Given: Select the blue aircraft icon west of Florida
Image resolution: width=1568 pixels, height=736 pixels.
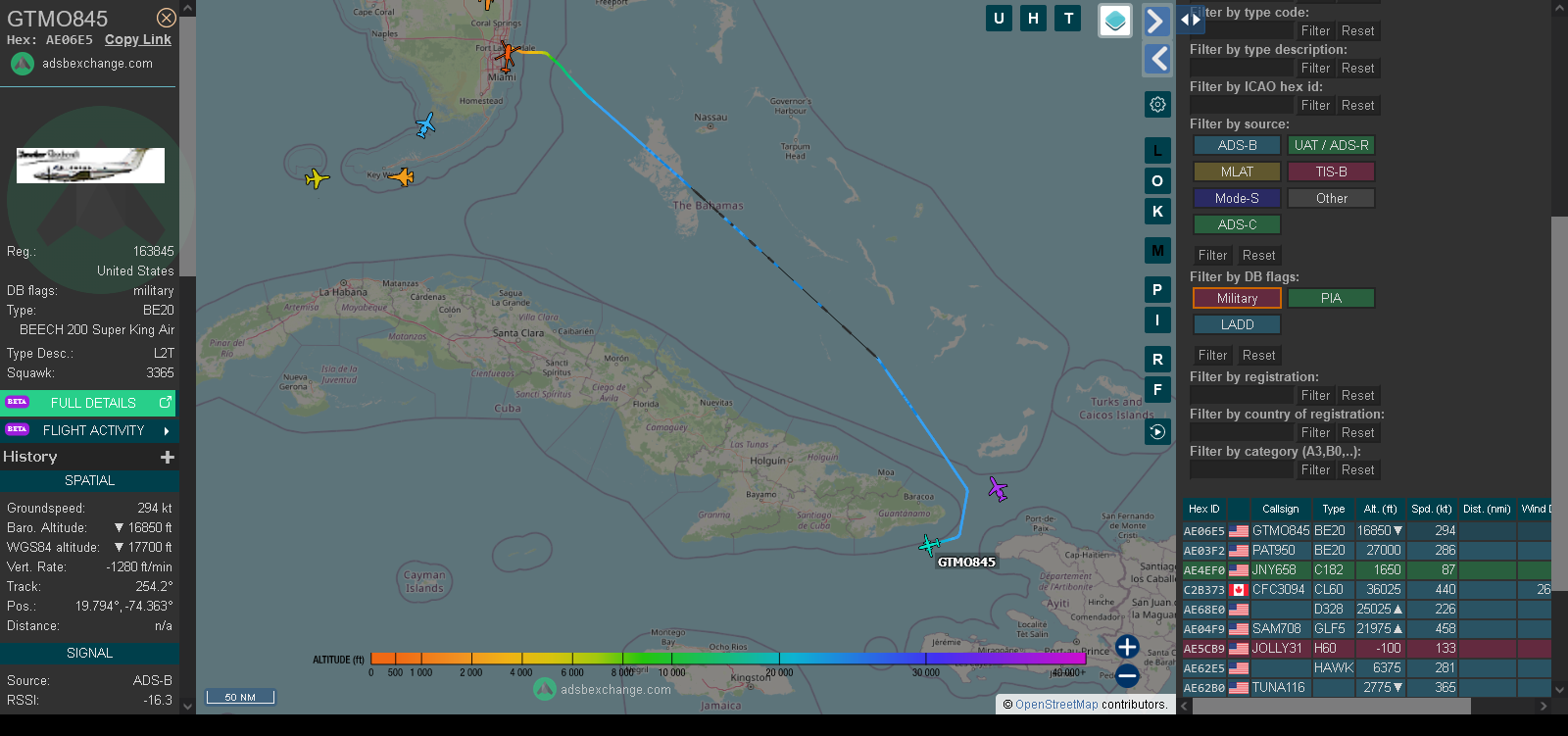Looking at the screenshot, I should coord(425,125).
